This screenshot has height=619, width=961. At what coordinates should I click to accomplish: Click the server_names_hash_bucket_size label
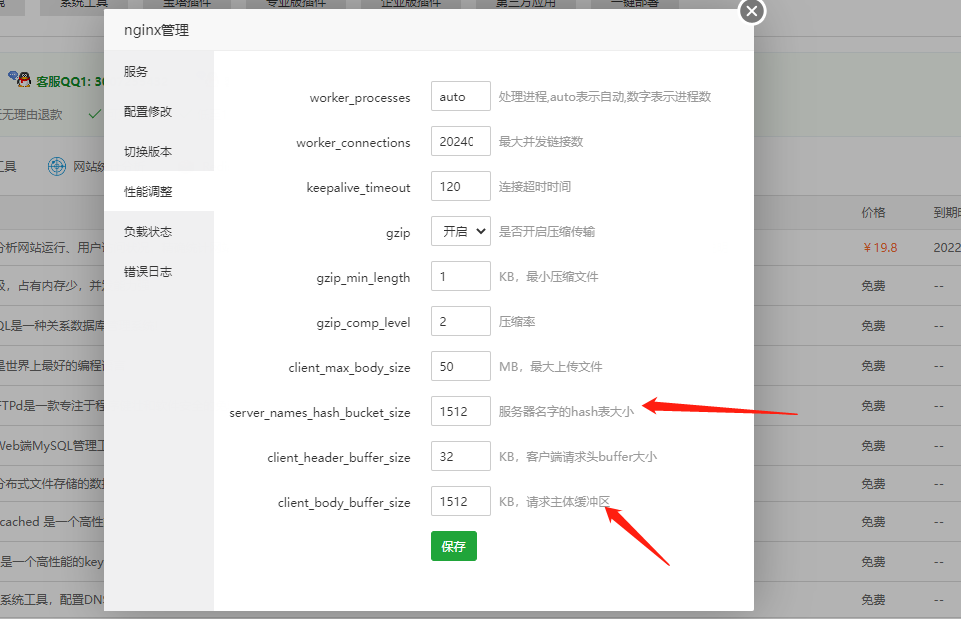click(320, 413)
